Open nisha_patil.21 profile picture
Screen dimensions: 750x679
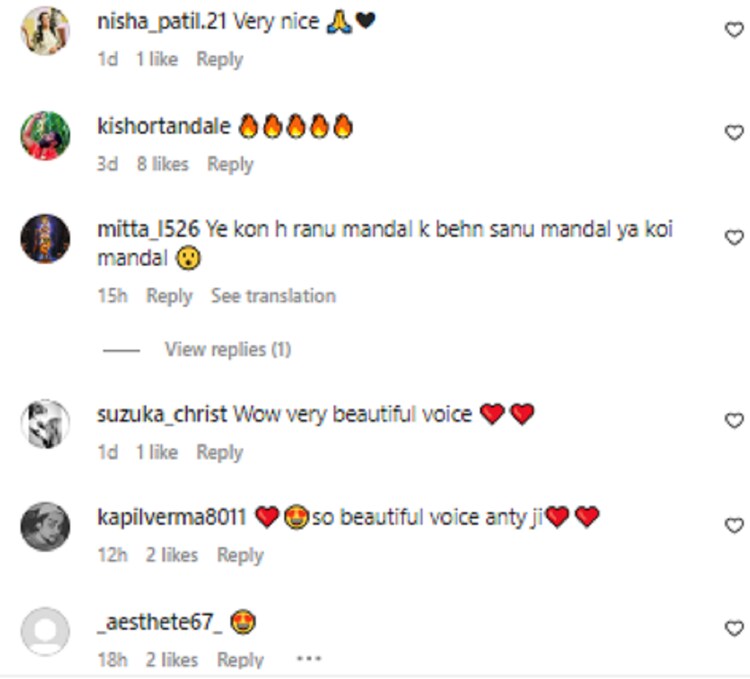[45, 31]
